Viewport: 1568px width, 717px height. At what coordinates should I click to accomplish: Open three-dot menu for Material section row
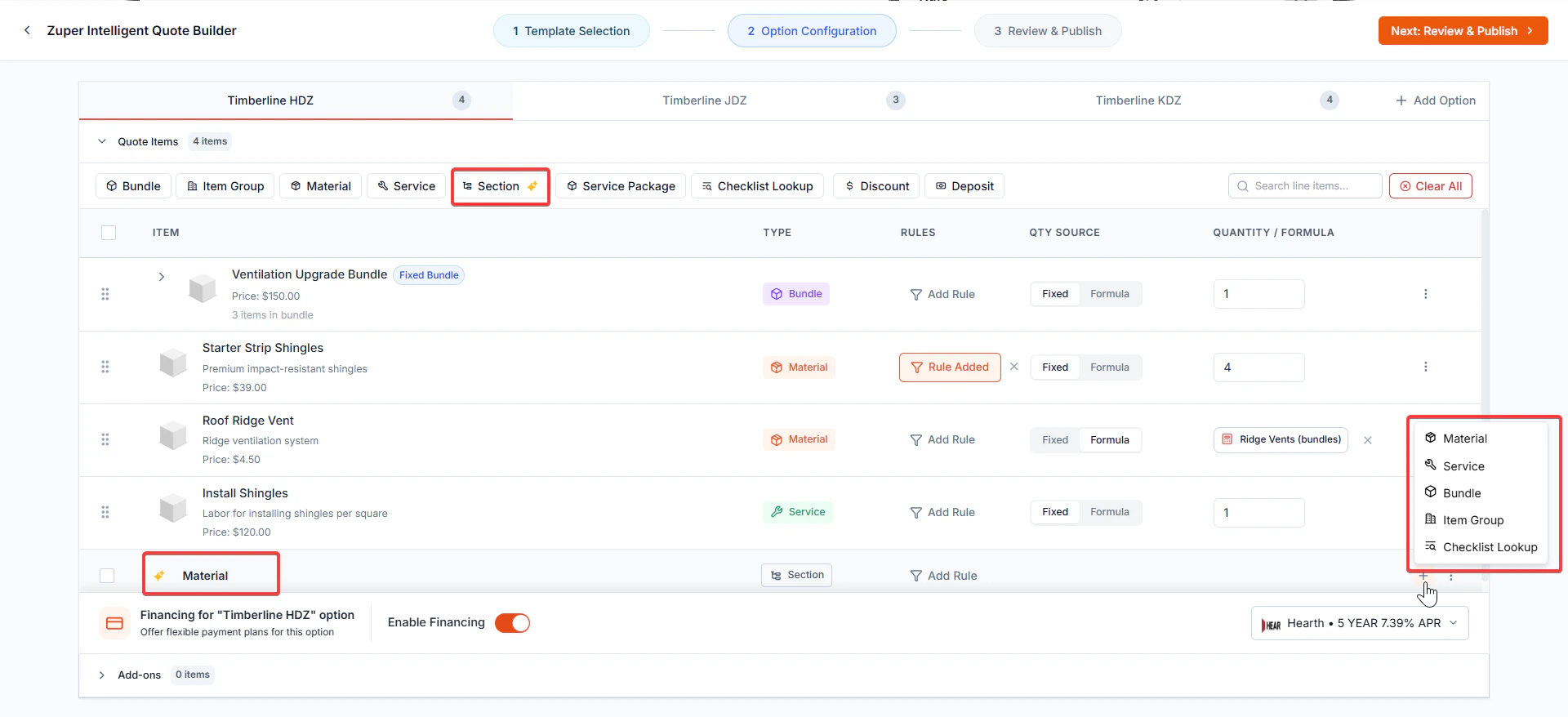pos(1451,577)
